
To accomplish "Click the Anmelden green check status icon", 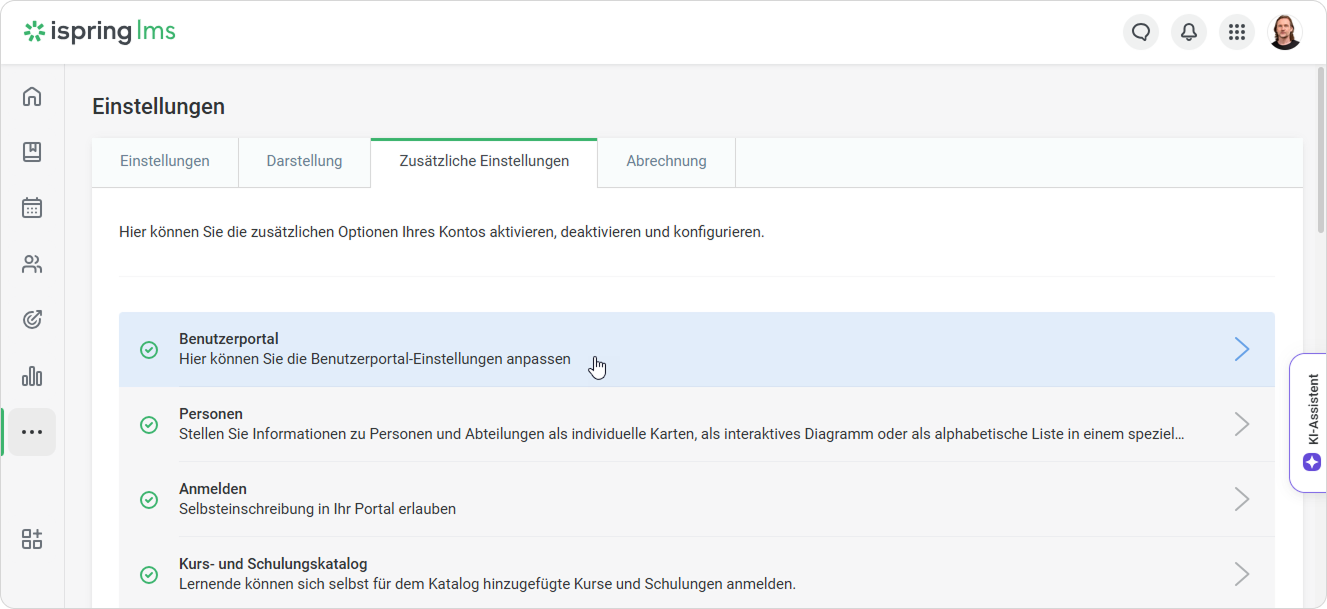I will point(149,499).
